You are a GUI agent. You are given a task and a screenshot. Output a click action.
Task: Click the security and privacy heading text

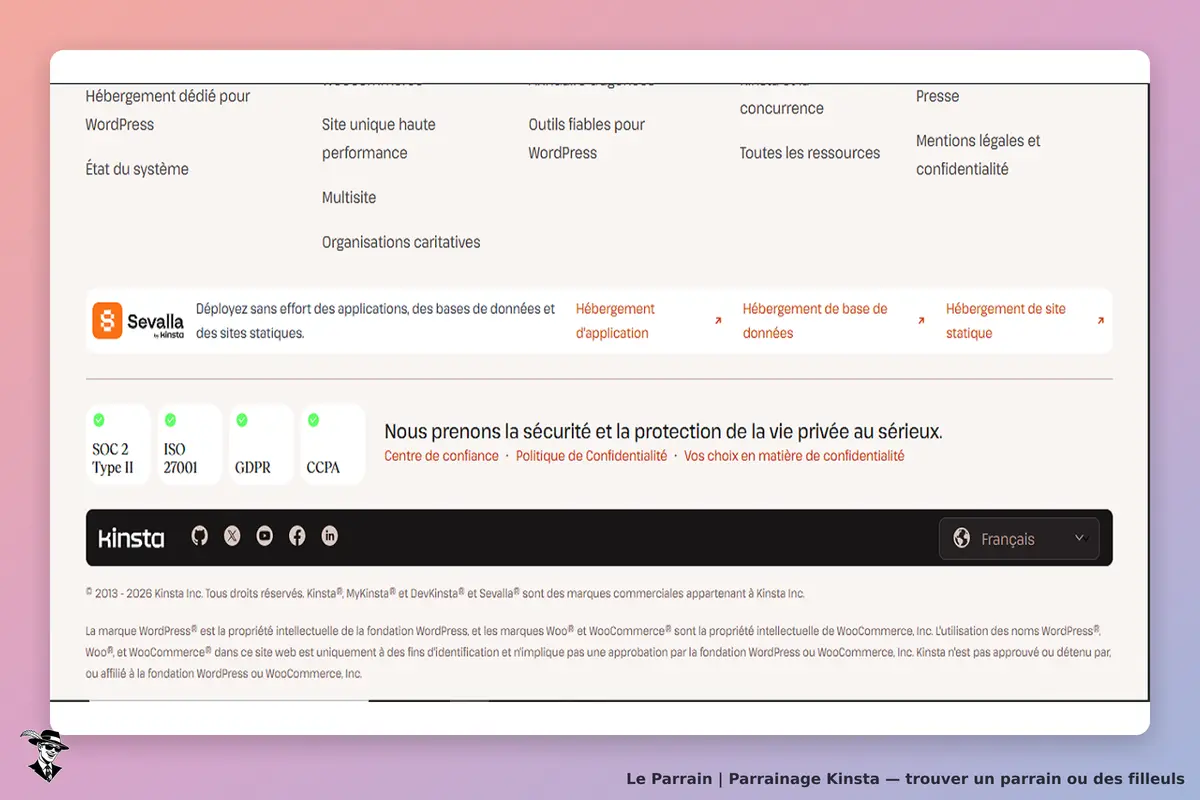point(663,431)
